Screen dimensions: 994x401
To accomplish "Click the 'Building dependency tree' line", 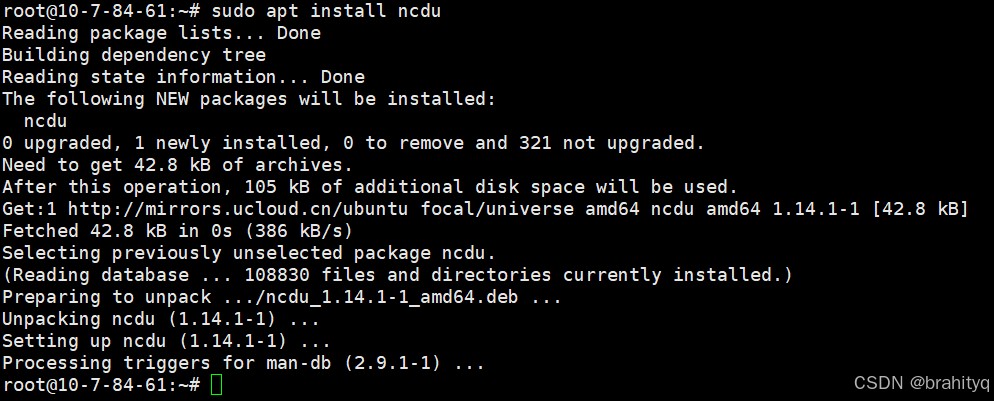I will click(x=134, y=55).
